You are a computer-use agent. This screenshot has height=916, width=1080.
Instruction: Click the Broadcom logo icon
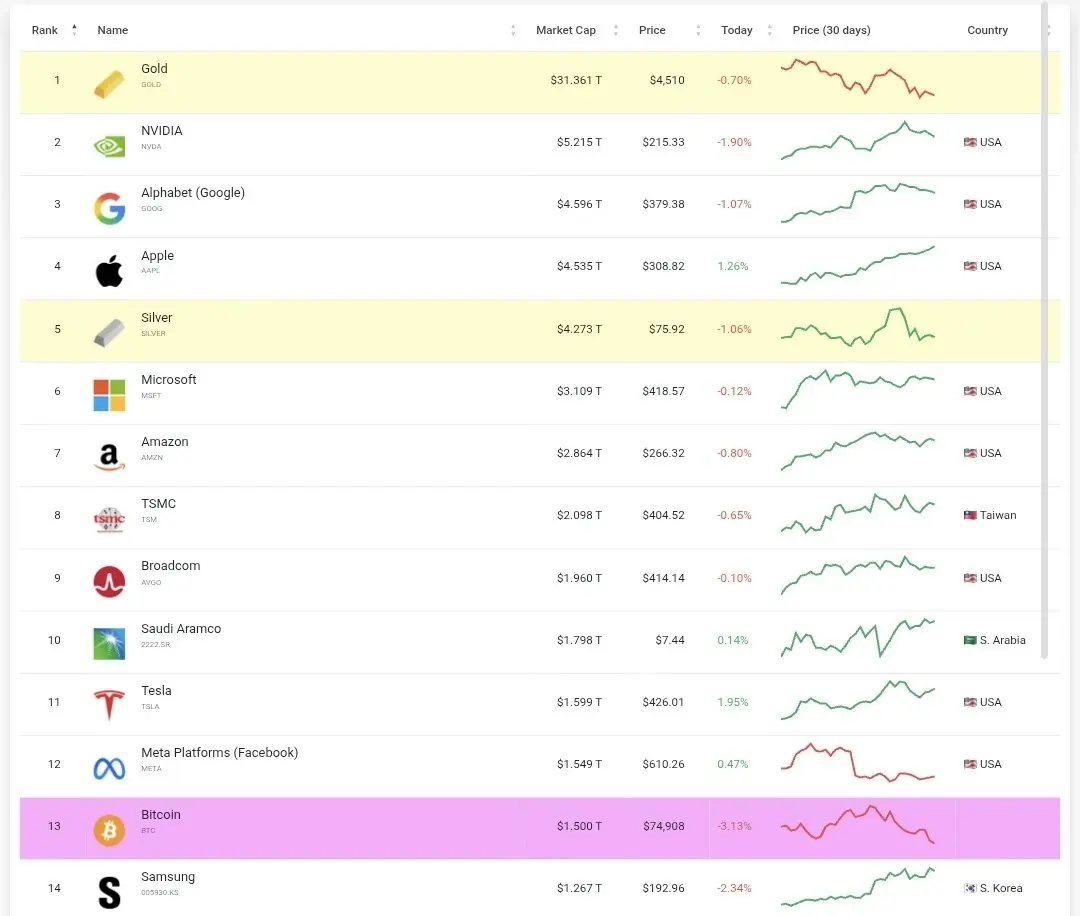tap(109, 582)
